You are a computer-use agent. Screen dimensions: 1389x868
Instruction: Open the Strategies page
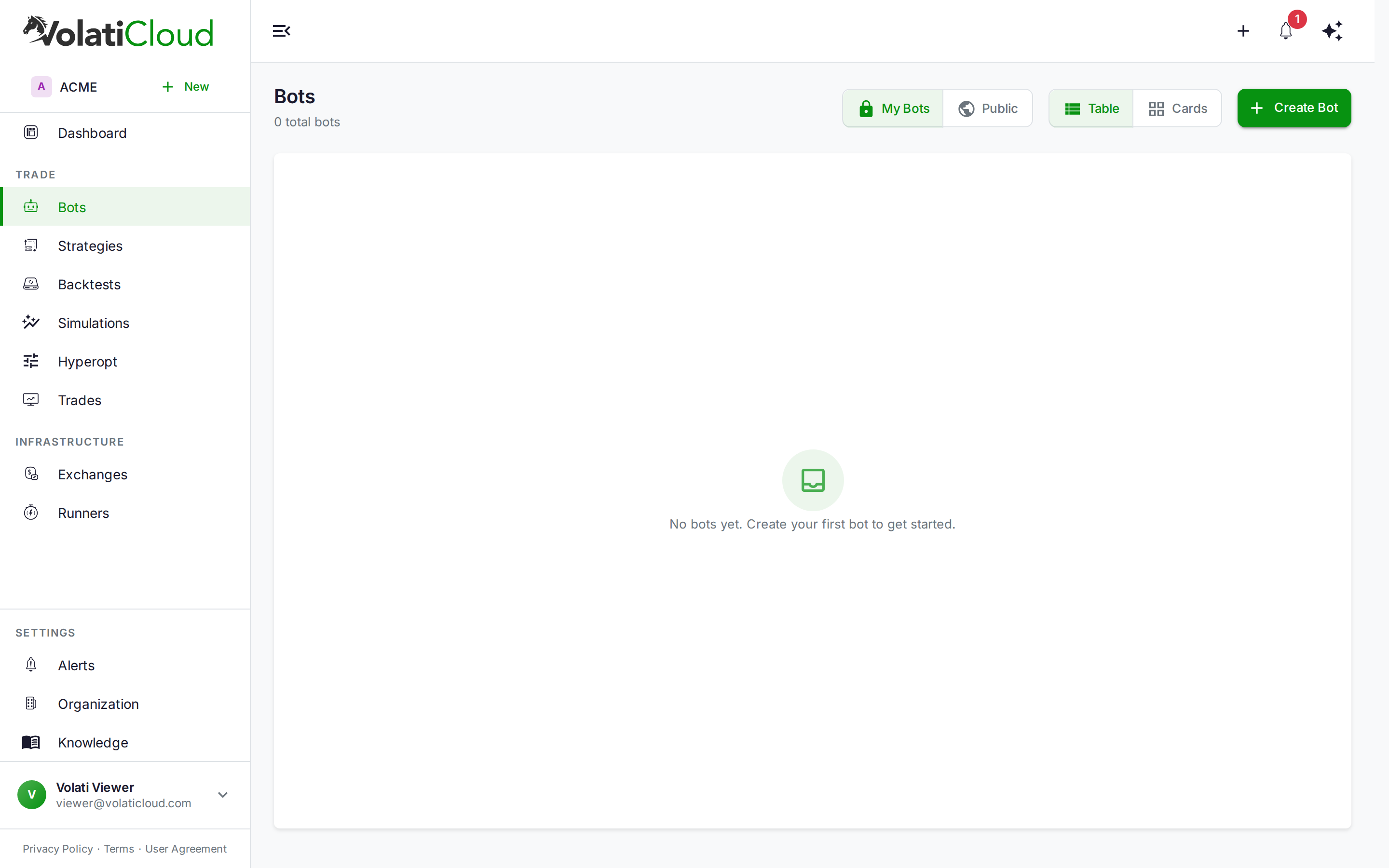125,246
